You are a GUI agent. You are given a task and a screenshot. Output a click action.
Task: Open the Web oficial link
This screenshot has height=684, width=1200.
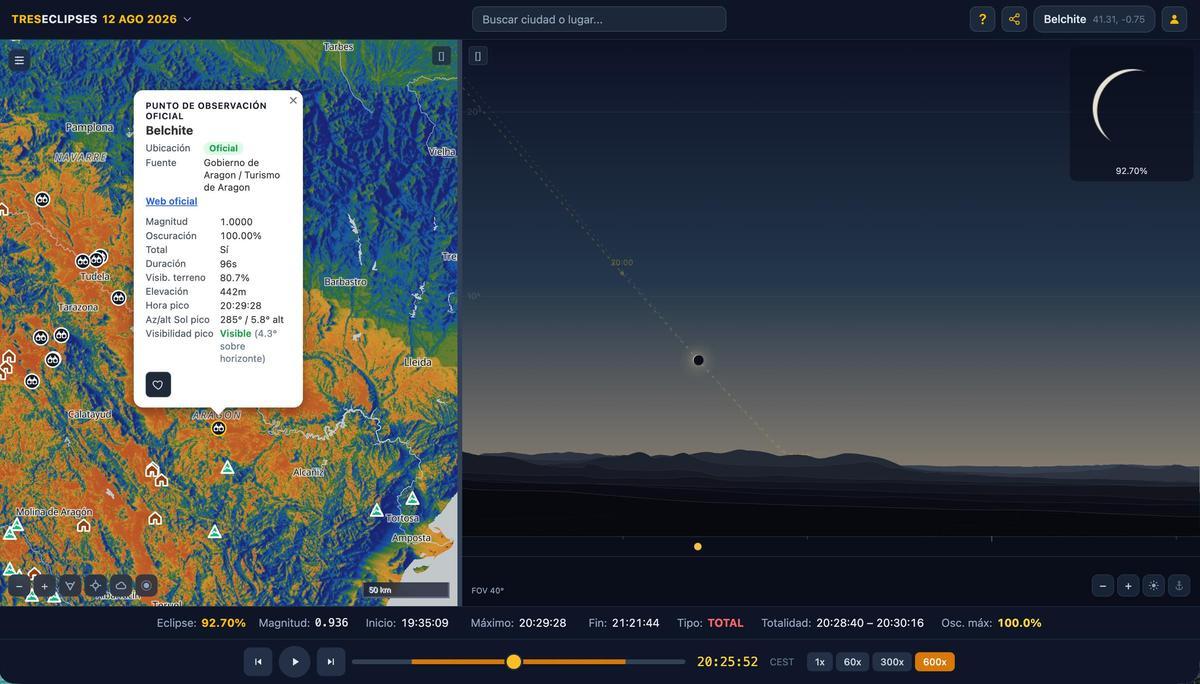171,201
